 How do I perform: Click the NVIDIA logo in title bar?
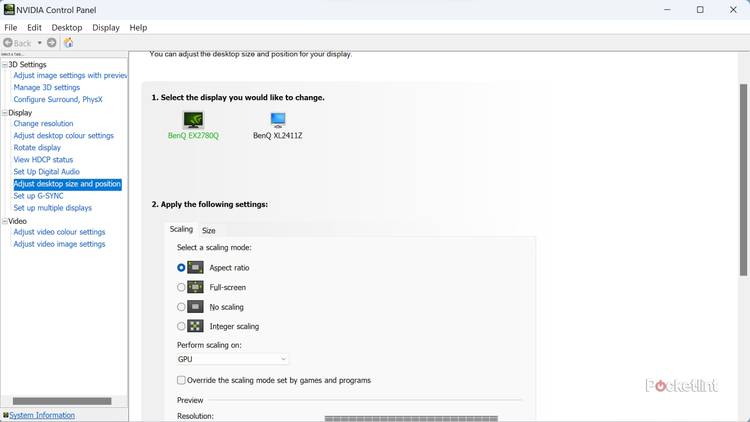(x=9, y=9)
